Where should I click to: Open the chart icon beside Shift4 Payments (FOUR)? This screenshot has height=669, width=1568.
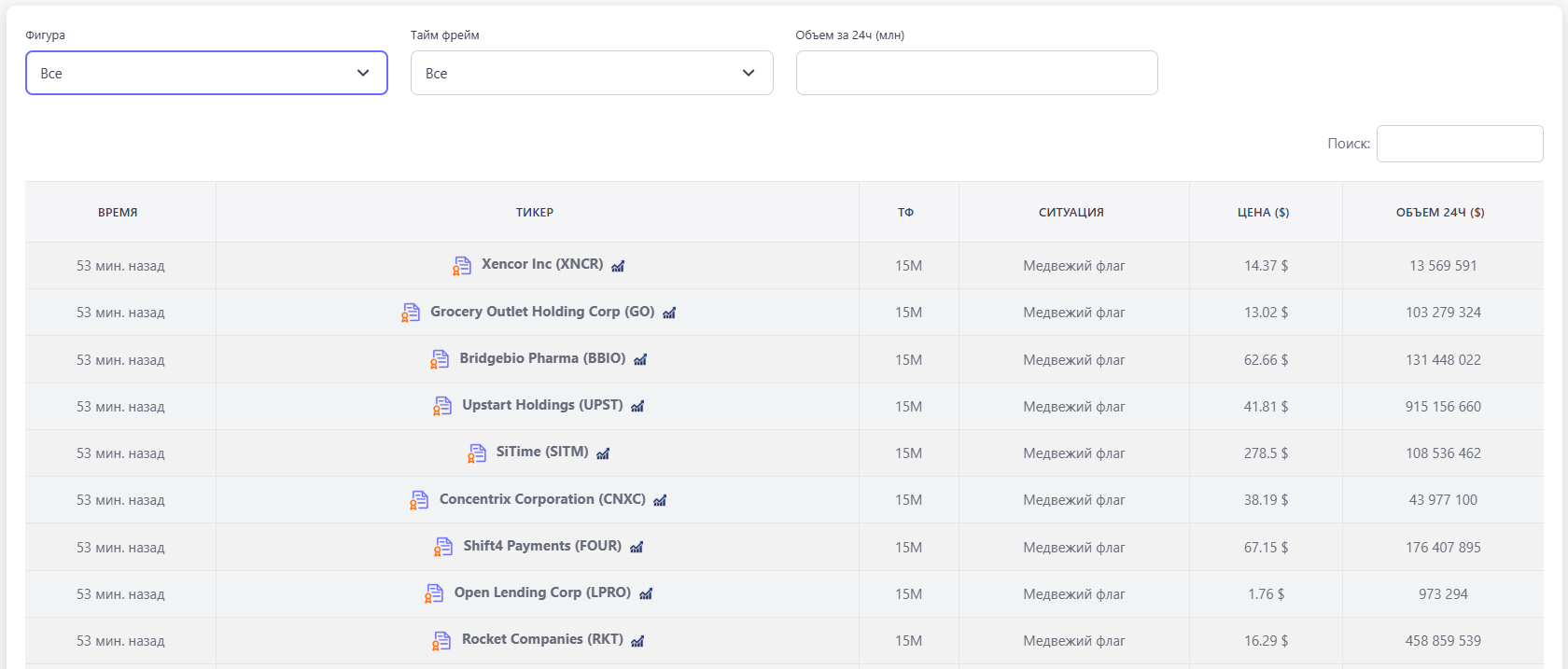pyautogui.click(x=637, y=547)
